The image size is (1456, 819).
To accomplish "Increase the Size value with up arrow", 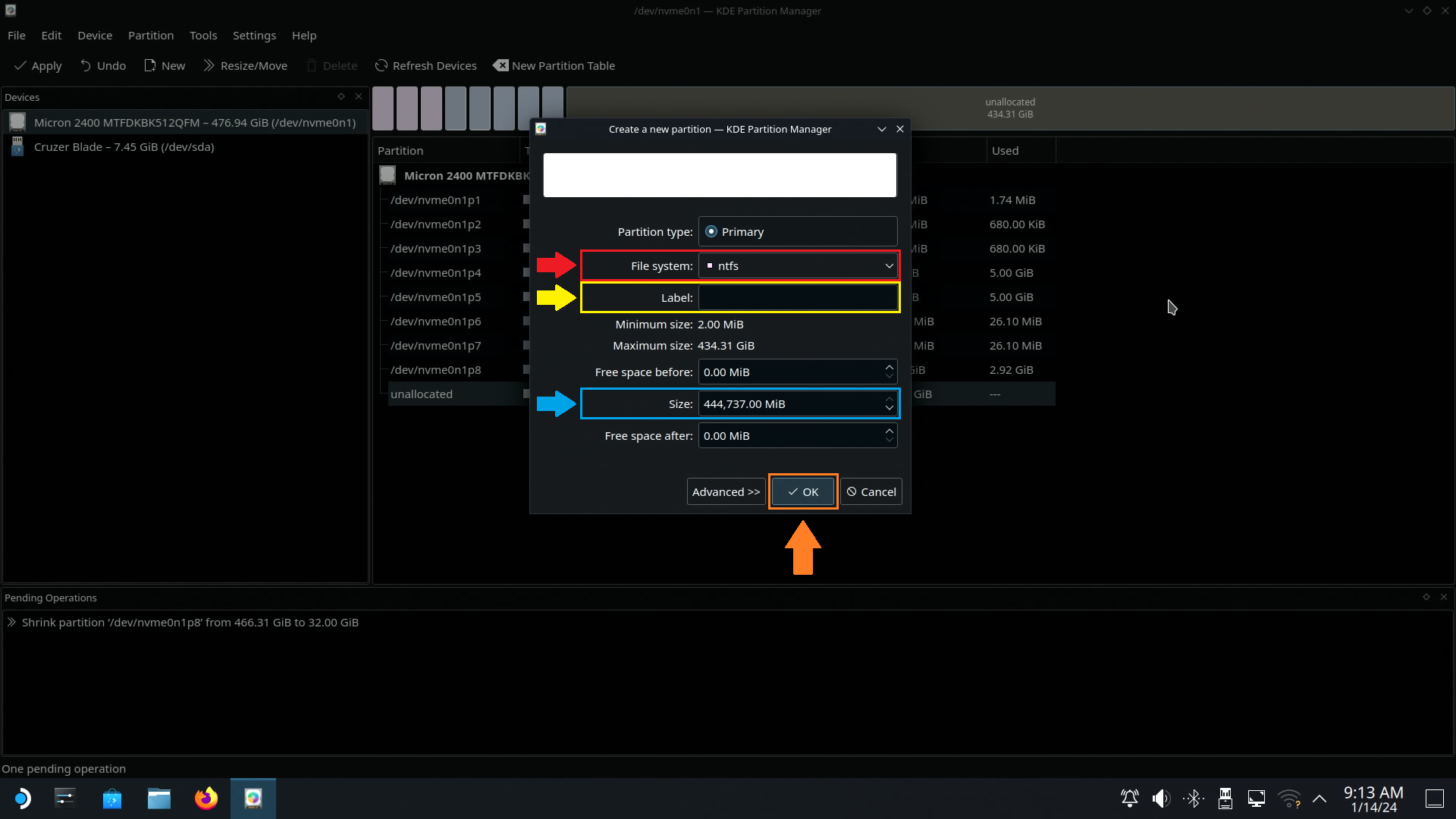I will pyautogui.click(x=889, y=399).
